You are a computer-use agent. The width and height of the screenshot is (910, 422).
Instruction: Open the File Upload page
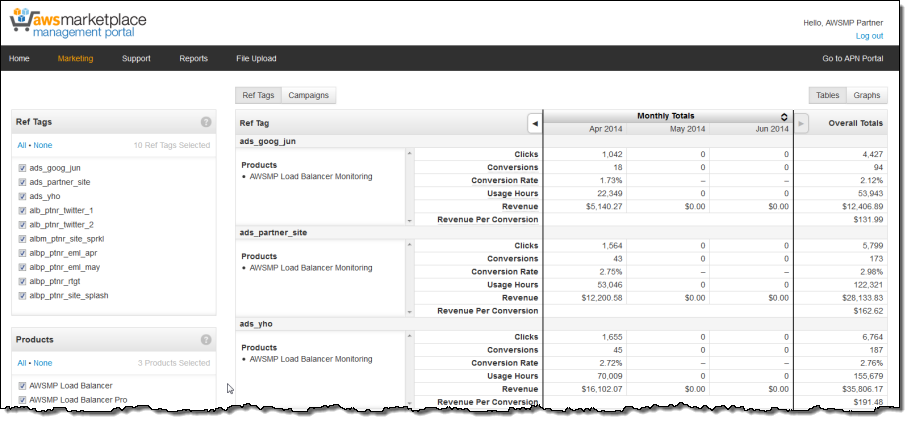256,59
